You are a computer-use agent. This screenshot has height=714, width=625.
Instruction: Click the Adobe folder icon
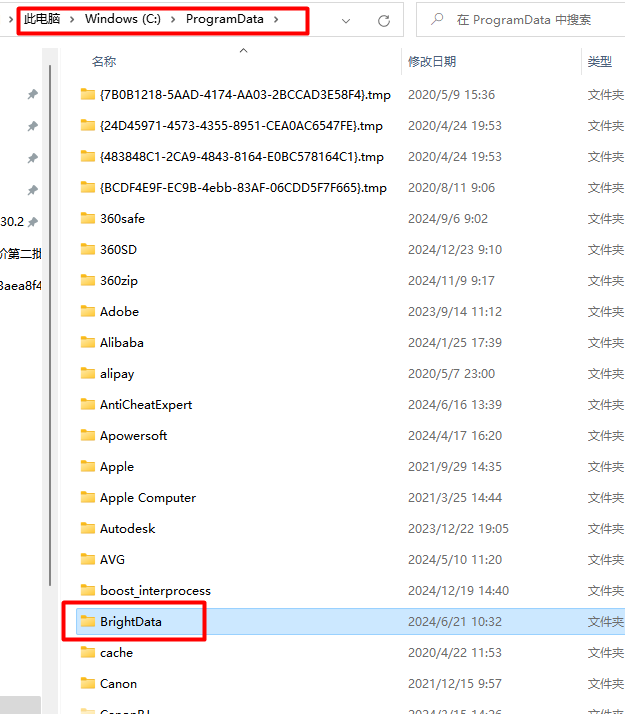click(x=88, y=311)
